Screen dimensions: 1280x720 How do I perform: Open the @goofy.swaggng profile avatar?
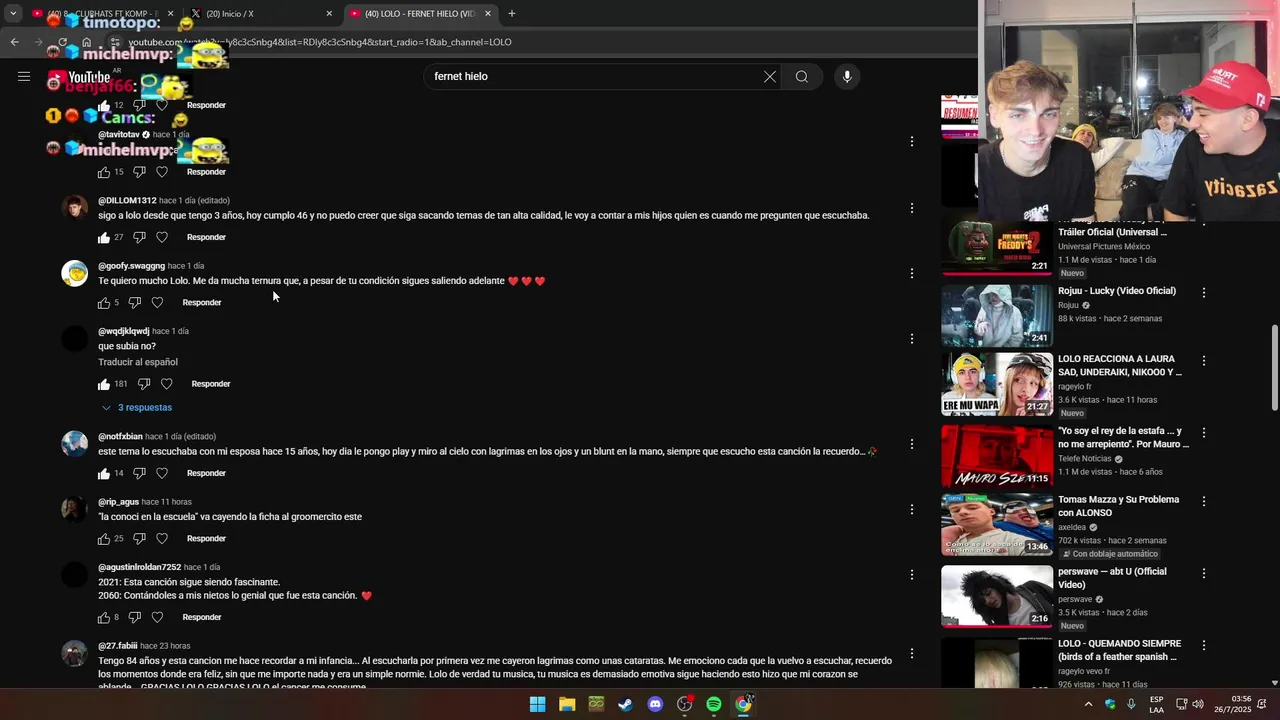[75, 273]
